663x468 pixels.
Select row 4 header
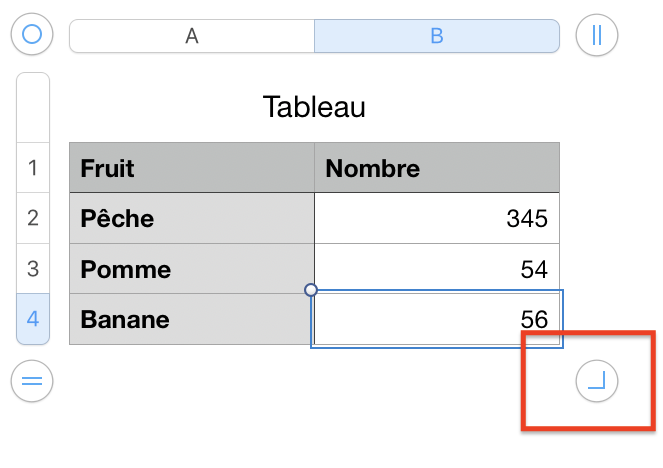pyautogui.click(x=33, y=320)
